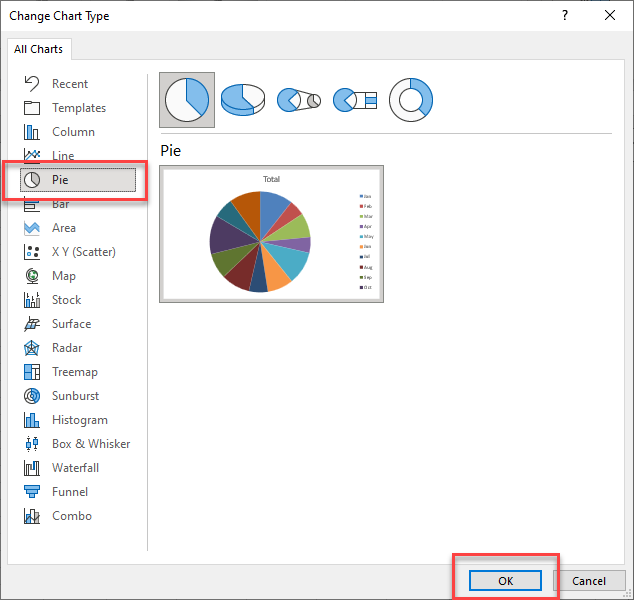Click the pie chart preview thumbnail
Screen dimensions: 634x600
[x=271, y=234]
